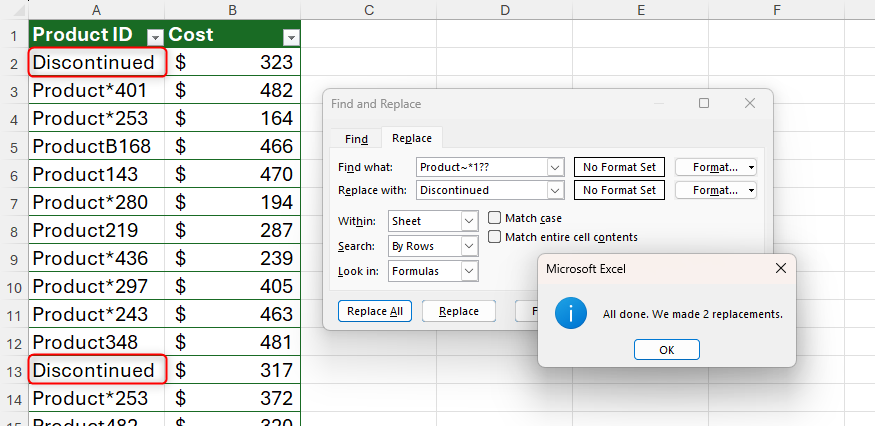The width and height of the screenshot is (875, 426).
Task: Enable Match case checkbox
Action: point(494,218)
